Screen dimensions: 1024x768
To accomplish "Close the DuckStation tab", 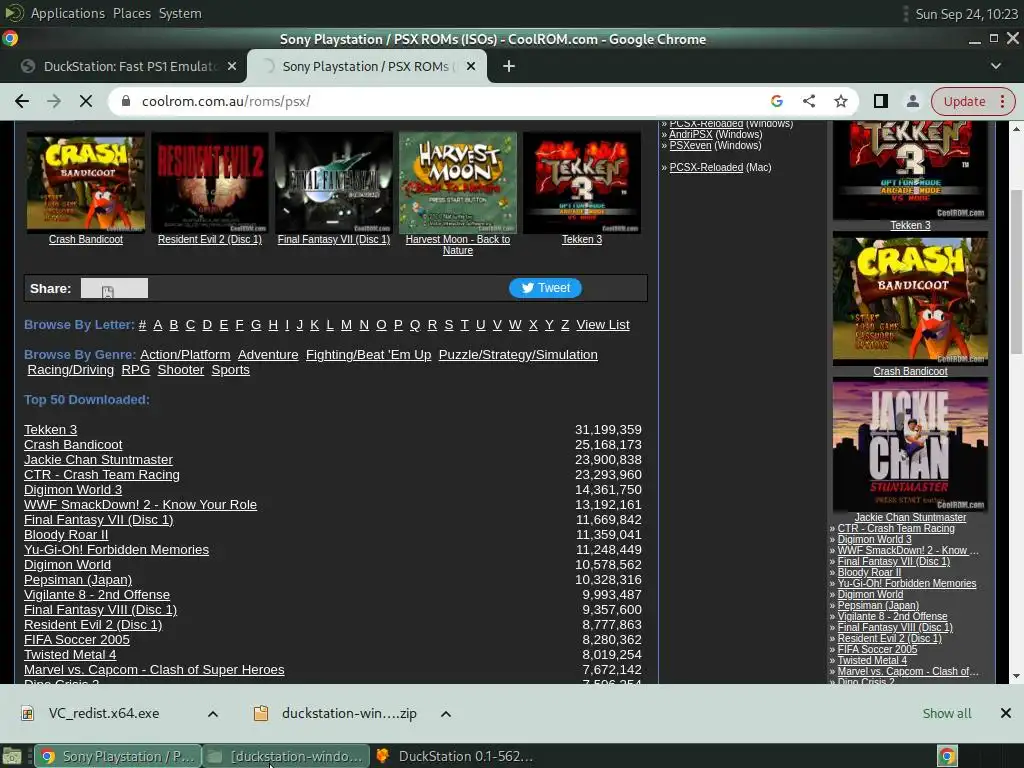I will point(231,66).
